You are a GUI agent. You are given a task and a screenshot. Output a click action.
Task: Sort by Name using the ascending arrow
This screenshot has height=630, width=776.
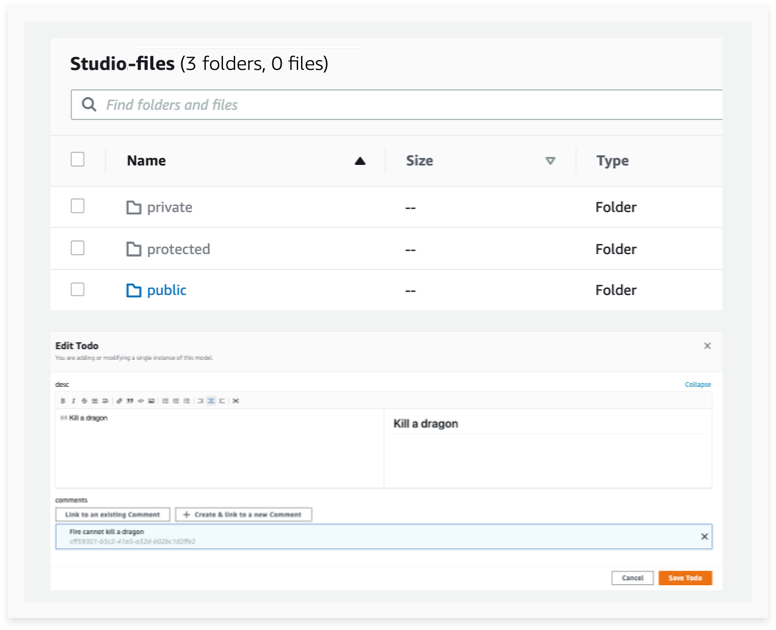[x=360, y=161]
